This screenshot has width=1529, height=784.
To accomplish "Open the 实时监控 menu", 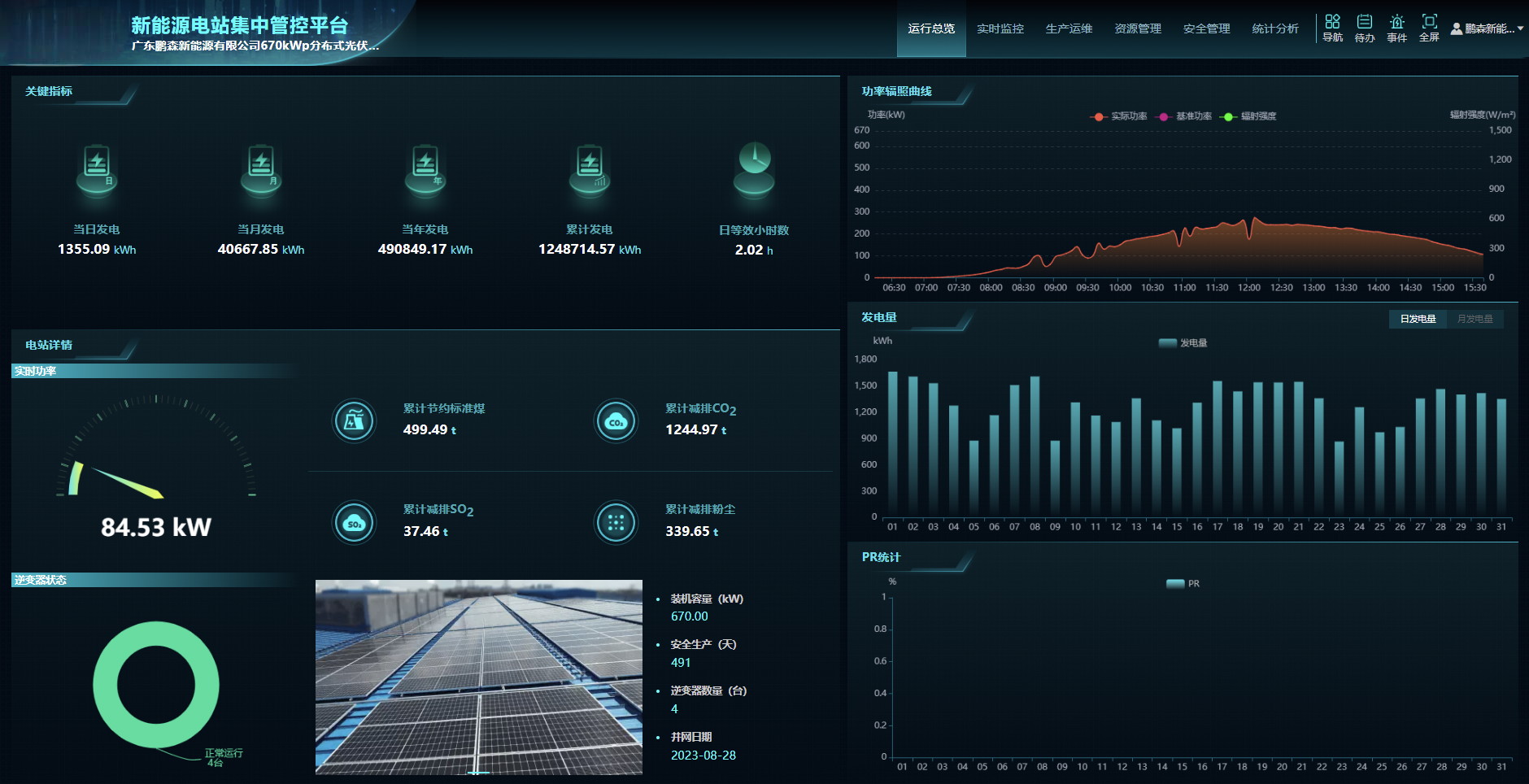I will click(x=1000, y=28).
